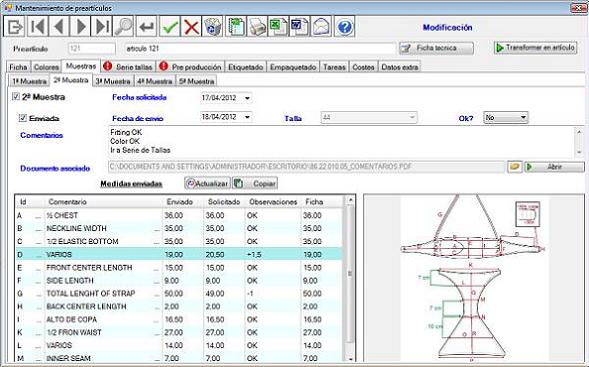This screenshot has height=367, width=589.
Task: Click the Documento asociado path field
Action: 307,167
